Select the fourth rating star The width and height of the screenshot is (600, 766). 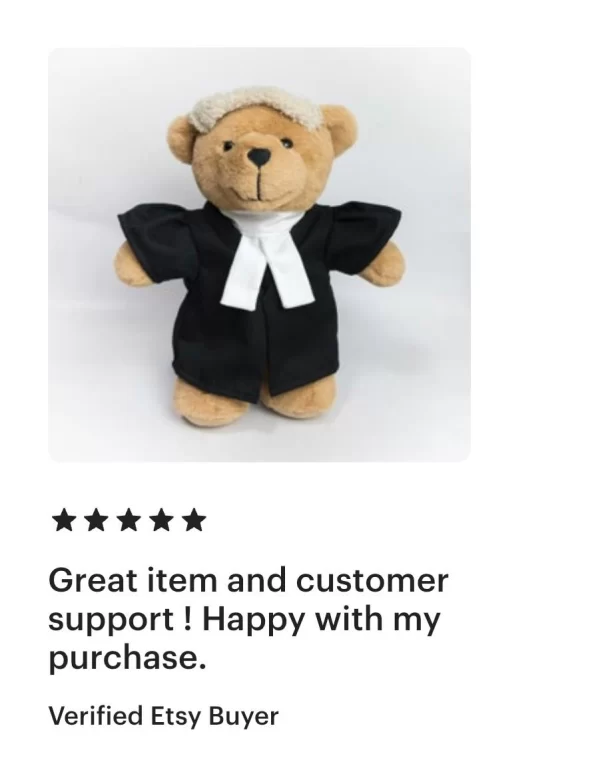162,520
